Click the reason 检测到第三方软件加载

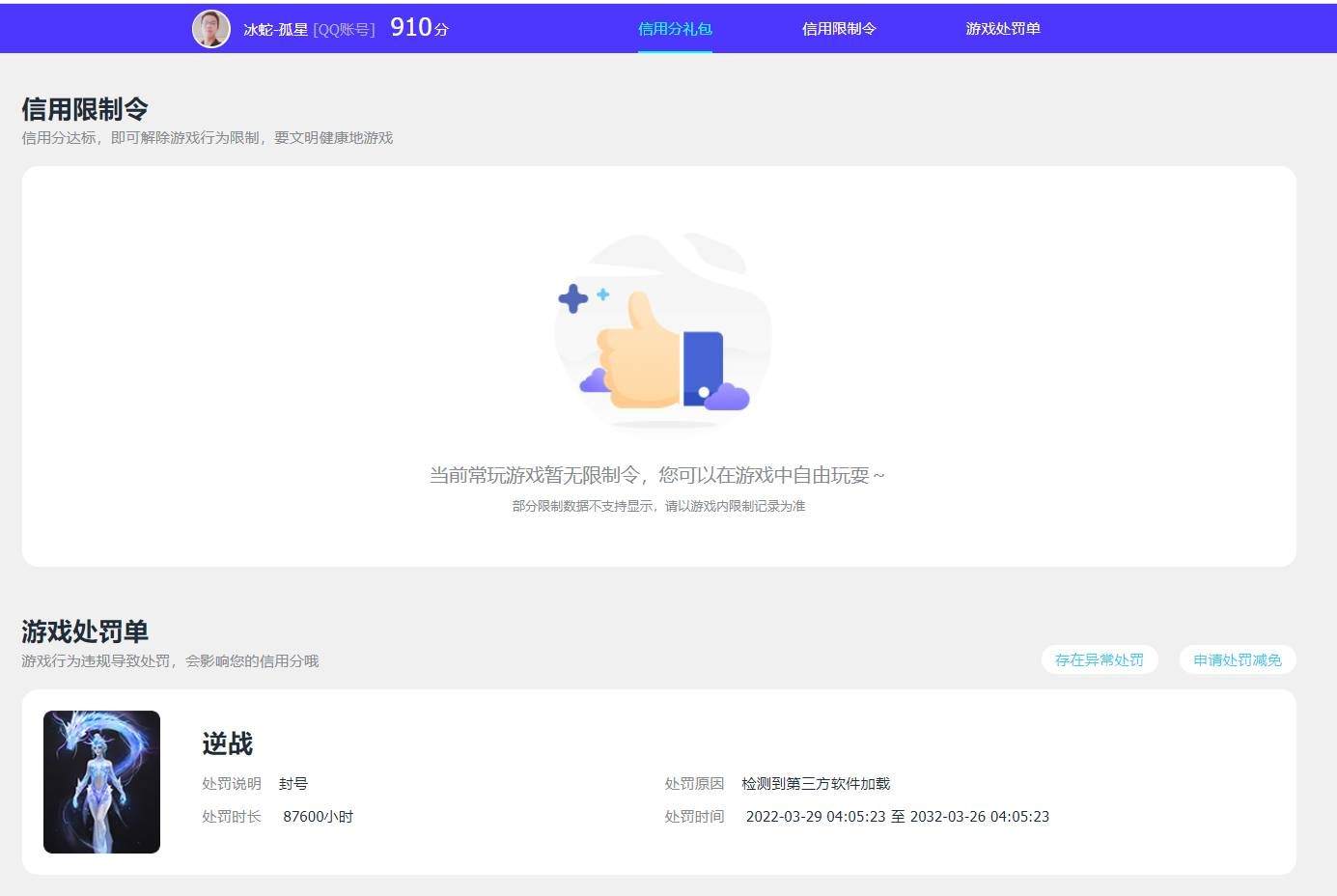[x=816, y=784]
